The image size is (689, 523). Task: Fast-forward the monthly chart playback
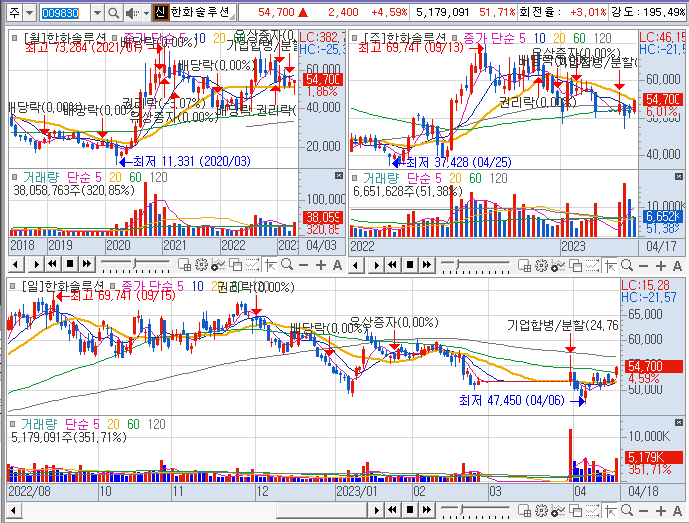click(x=87, y=265)
